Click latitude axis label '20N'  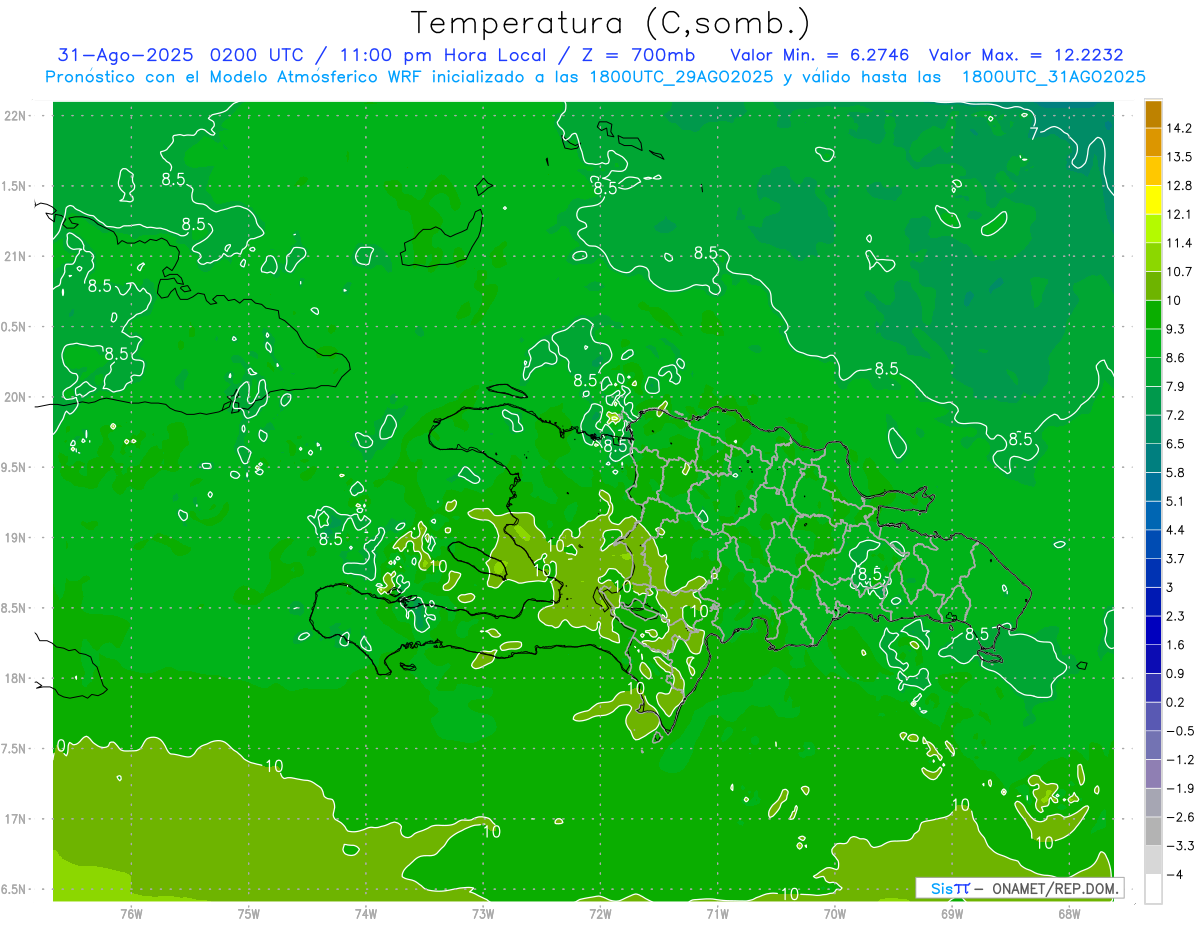[x=16, y=397]
